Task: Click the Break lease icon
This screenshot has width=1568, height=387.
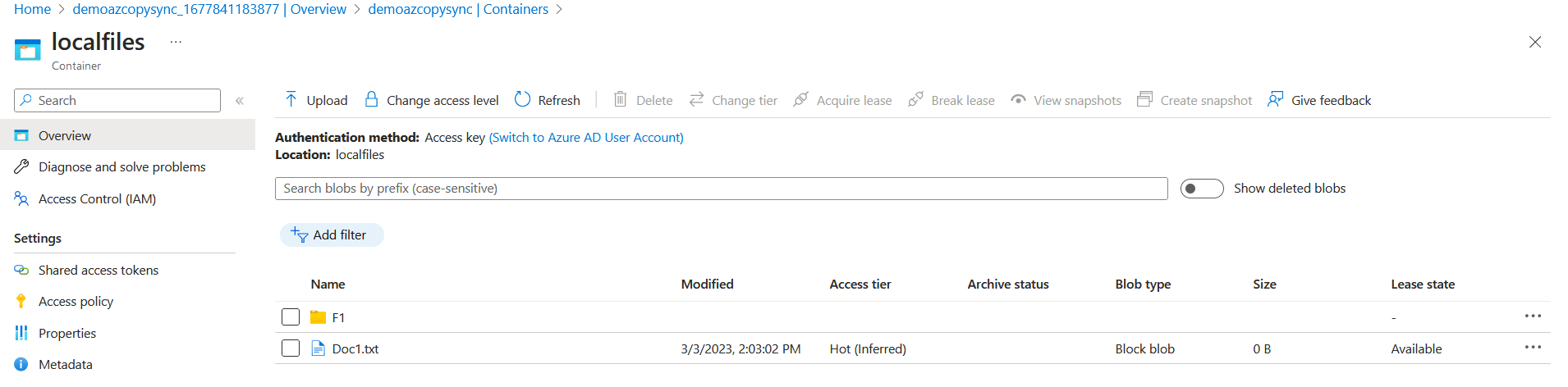Action: pos(915,99)
